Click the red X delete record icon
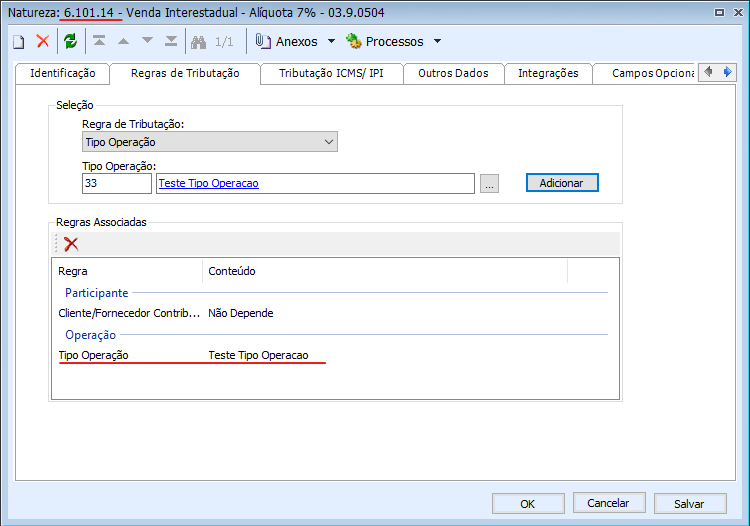The image size is (750, 526). [x=43, y=41]
